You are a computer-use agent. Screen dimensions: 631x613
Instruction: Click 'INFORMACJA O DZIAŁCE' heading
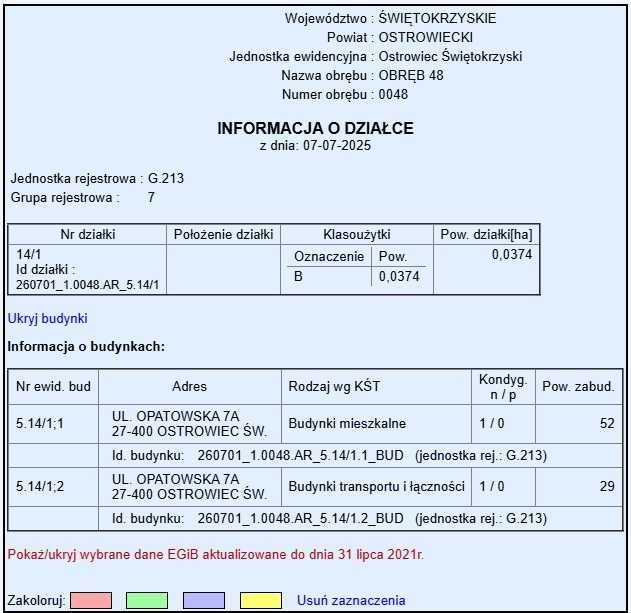pos(316,128)
